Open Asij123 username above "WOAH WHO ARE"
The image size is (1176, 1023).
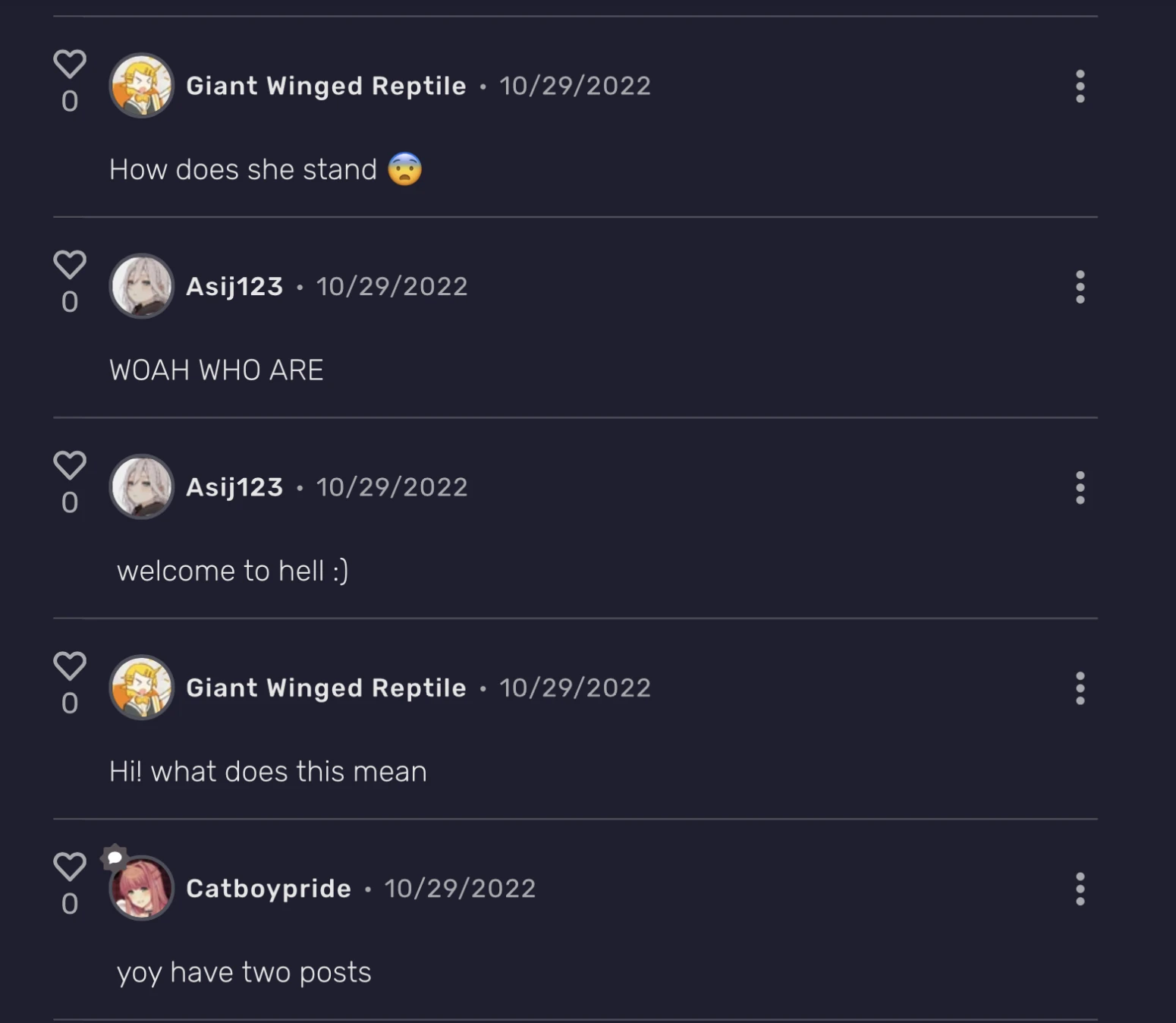pos(234,287)
